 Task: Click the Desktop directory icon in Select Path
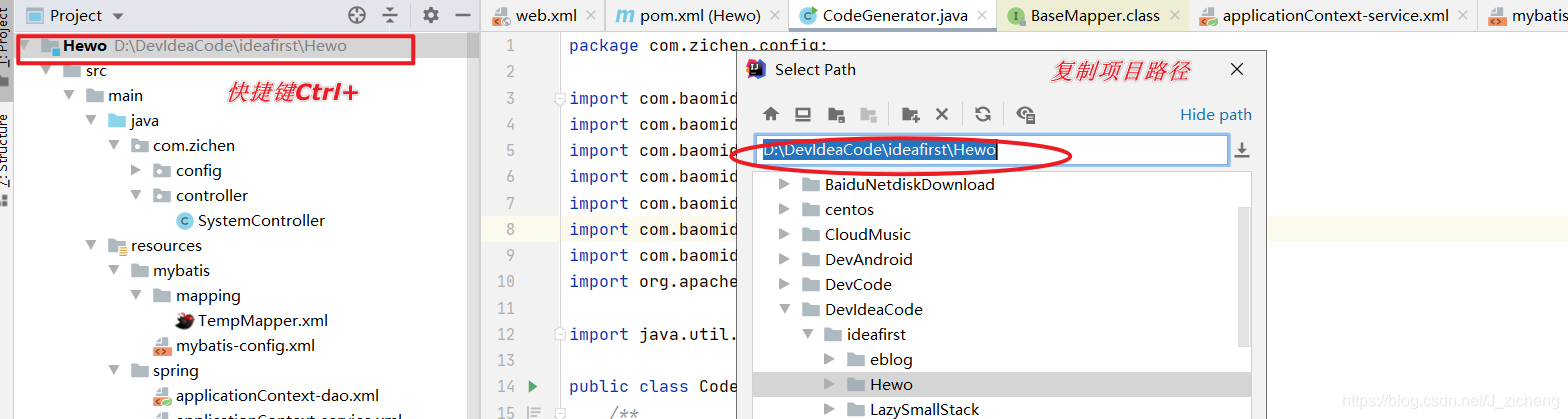(x=803, y=114)
